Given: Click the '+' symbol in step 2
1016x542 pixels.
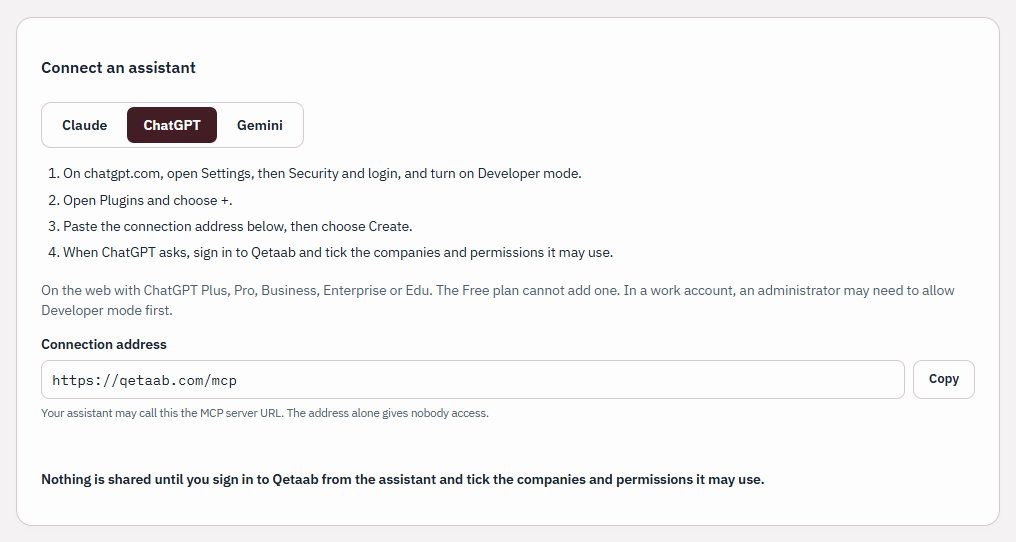Looking at the screenshot, I should tap(225, 200).
